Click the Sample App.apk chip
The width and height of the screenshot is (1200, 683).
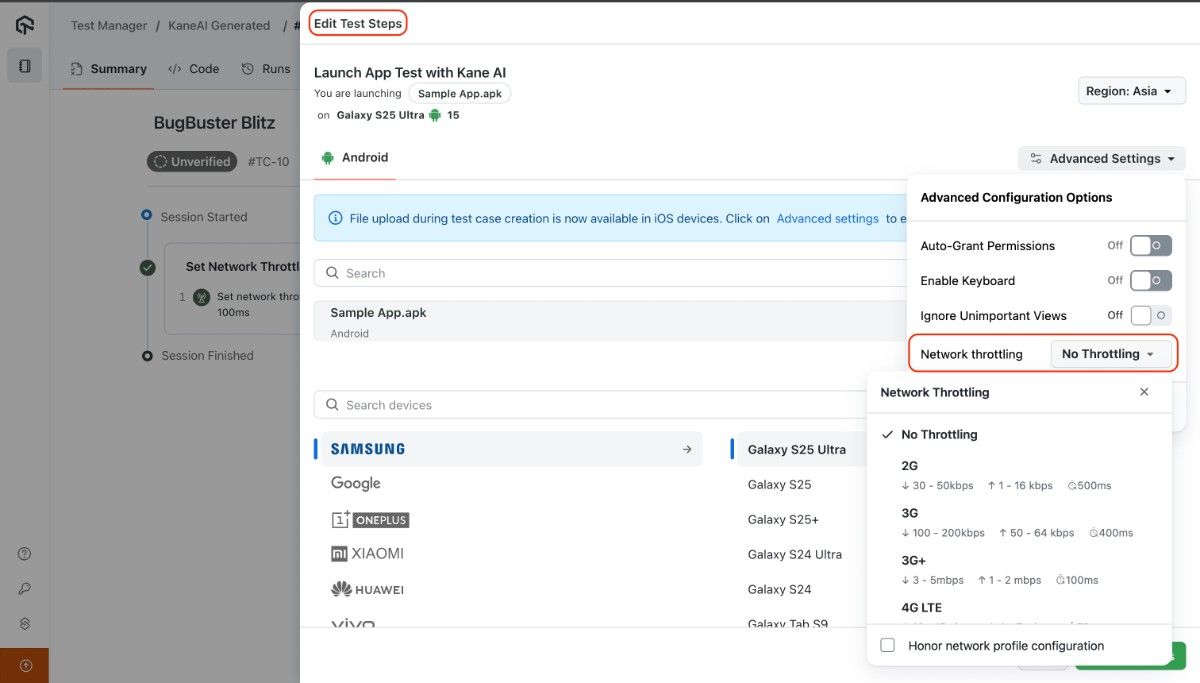click(x=460, y=93)
